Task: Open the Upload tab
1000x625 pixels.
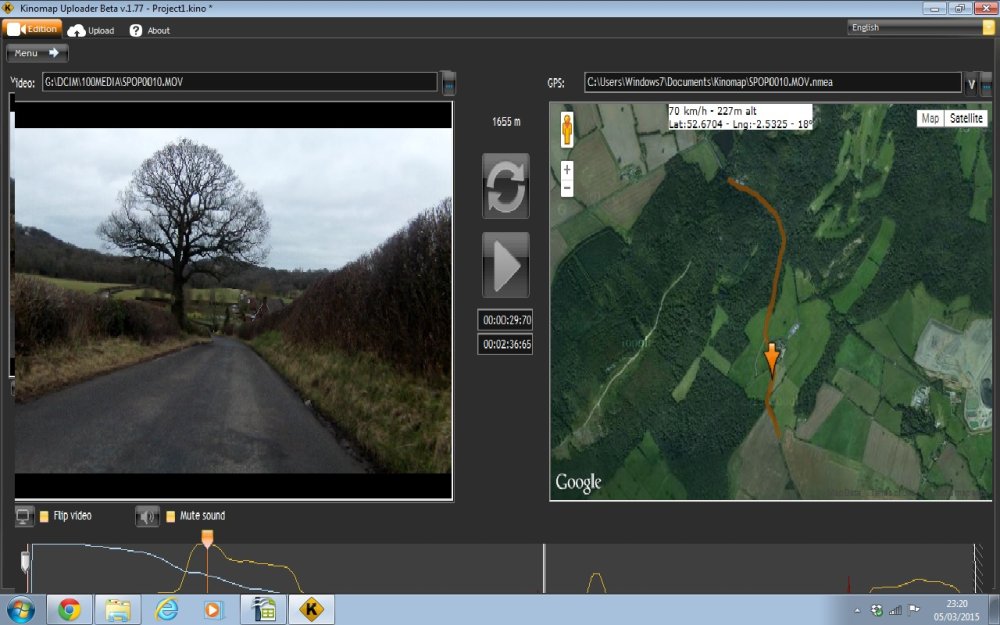Action: (x=91, y=30)
